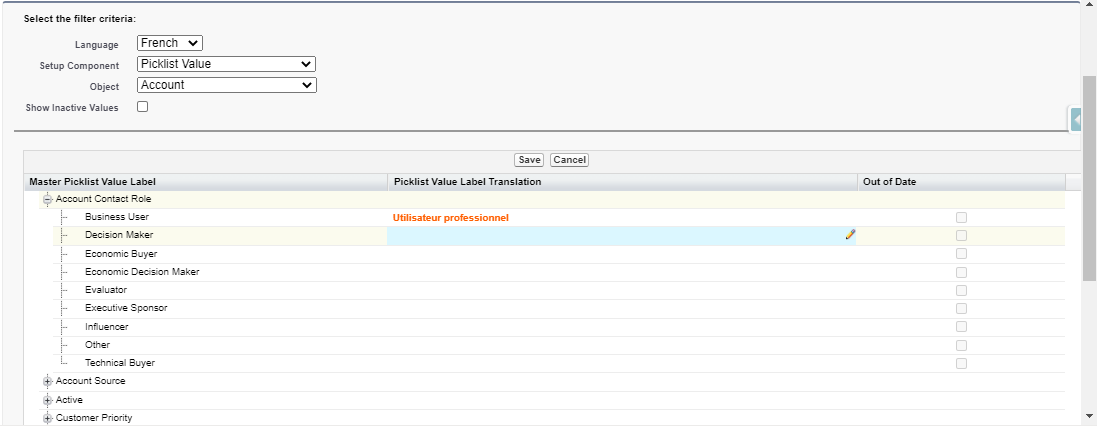This screenshot has width=1097, height=426.
Task: Toggle Out of Date for Technical Buyer
Action: click(961, 363)
